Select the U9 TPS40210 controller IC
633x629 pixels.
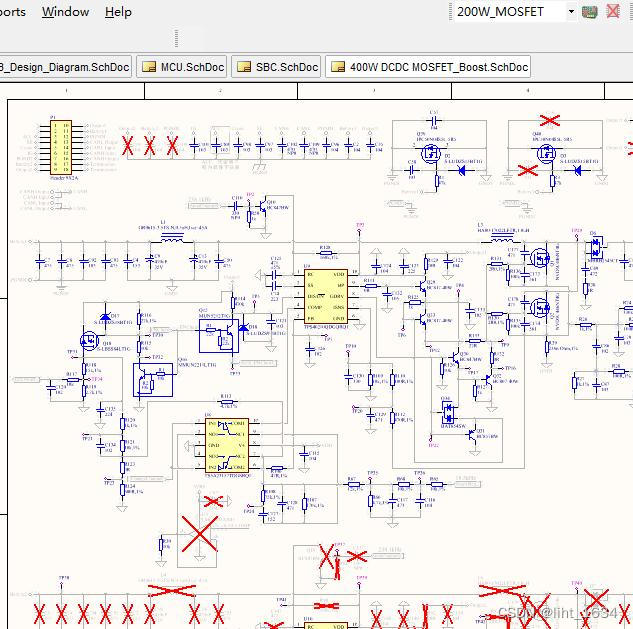[326, 296]
